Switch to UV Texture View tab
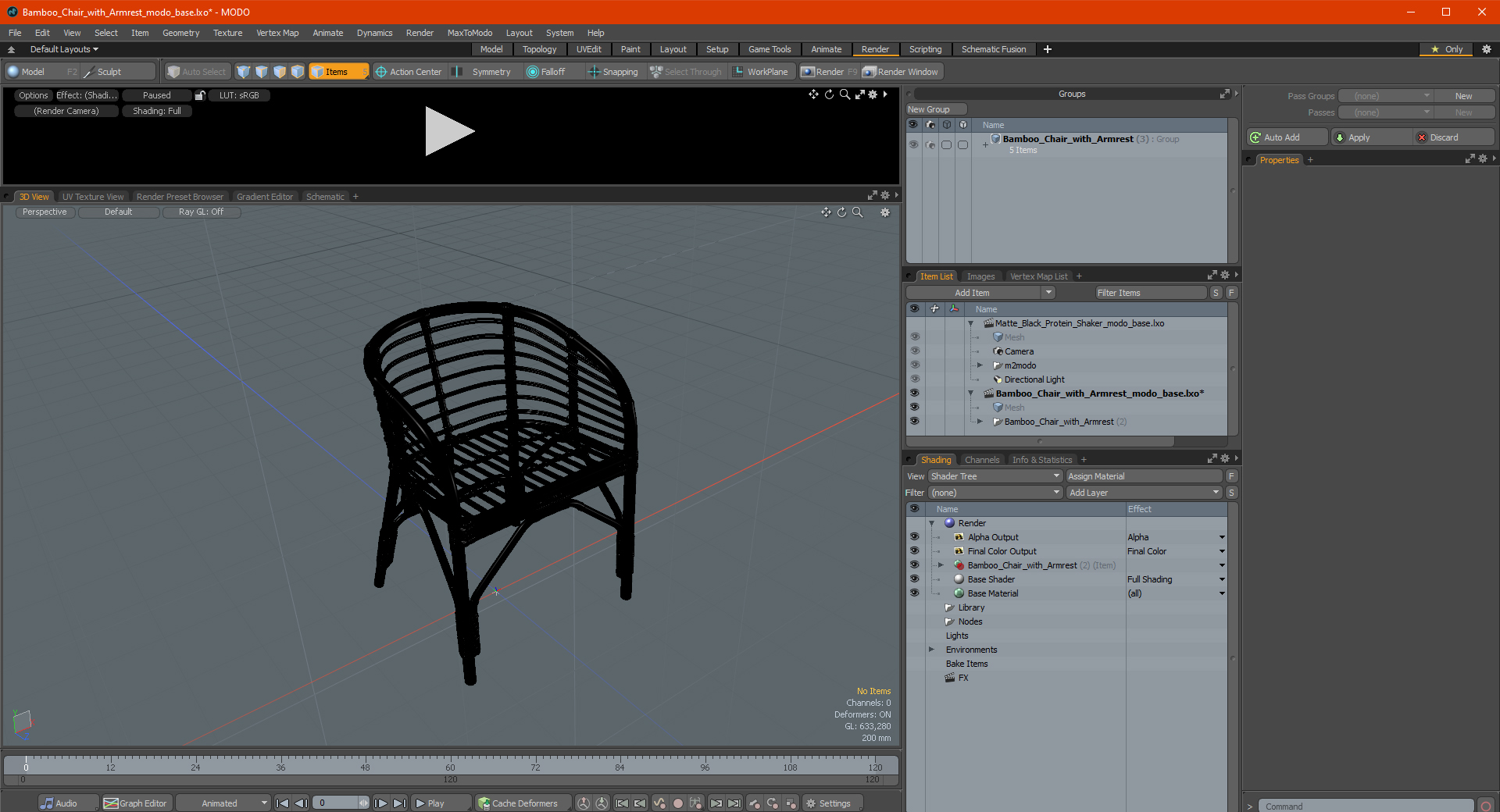 point(93,197)
